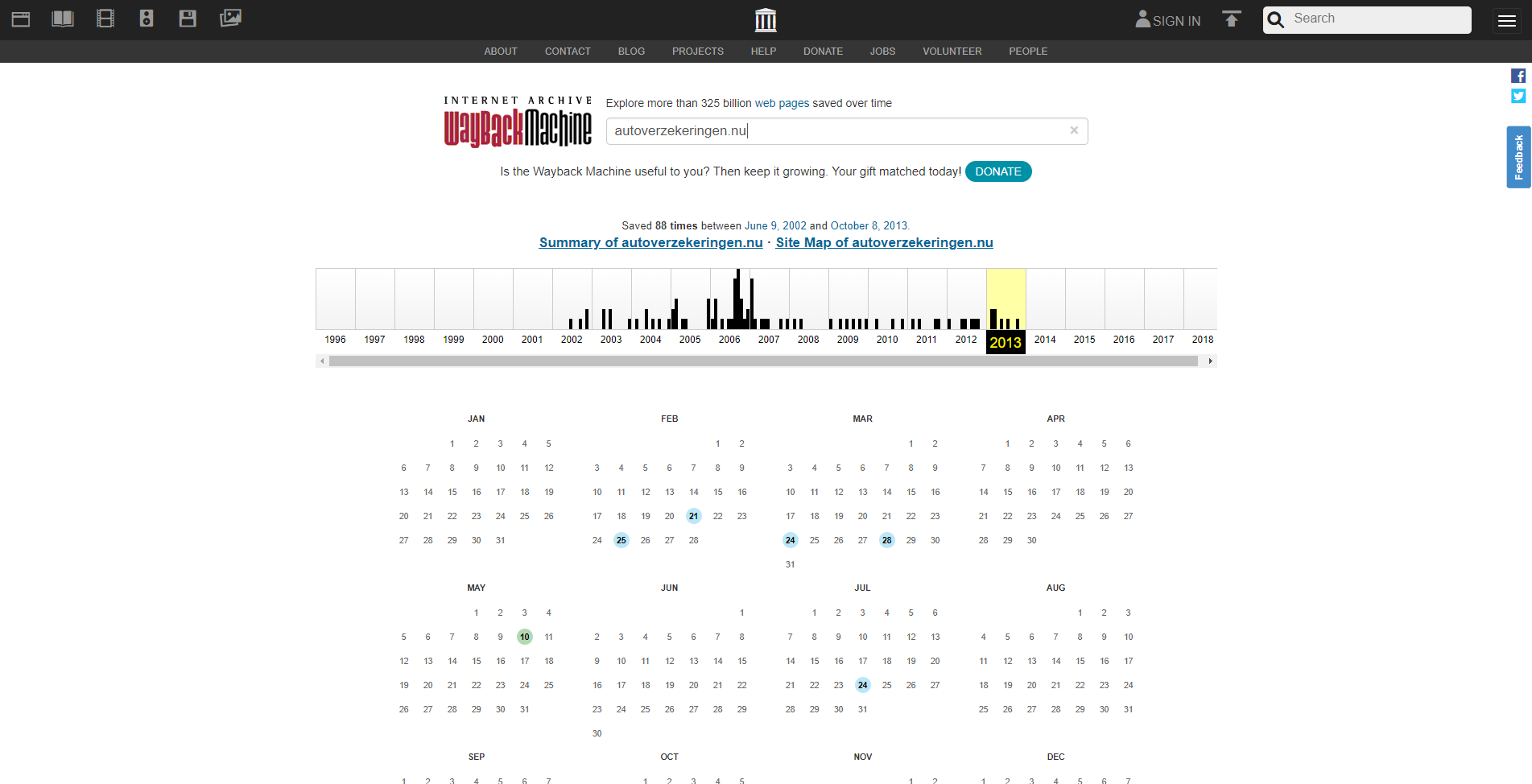
Task: Click the search magnifier icon
Action: (x=1276, y=20)
